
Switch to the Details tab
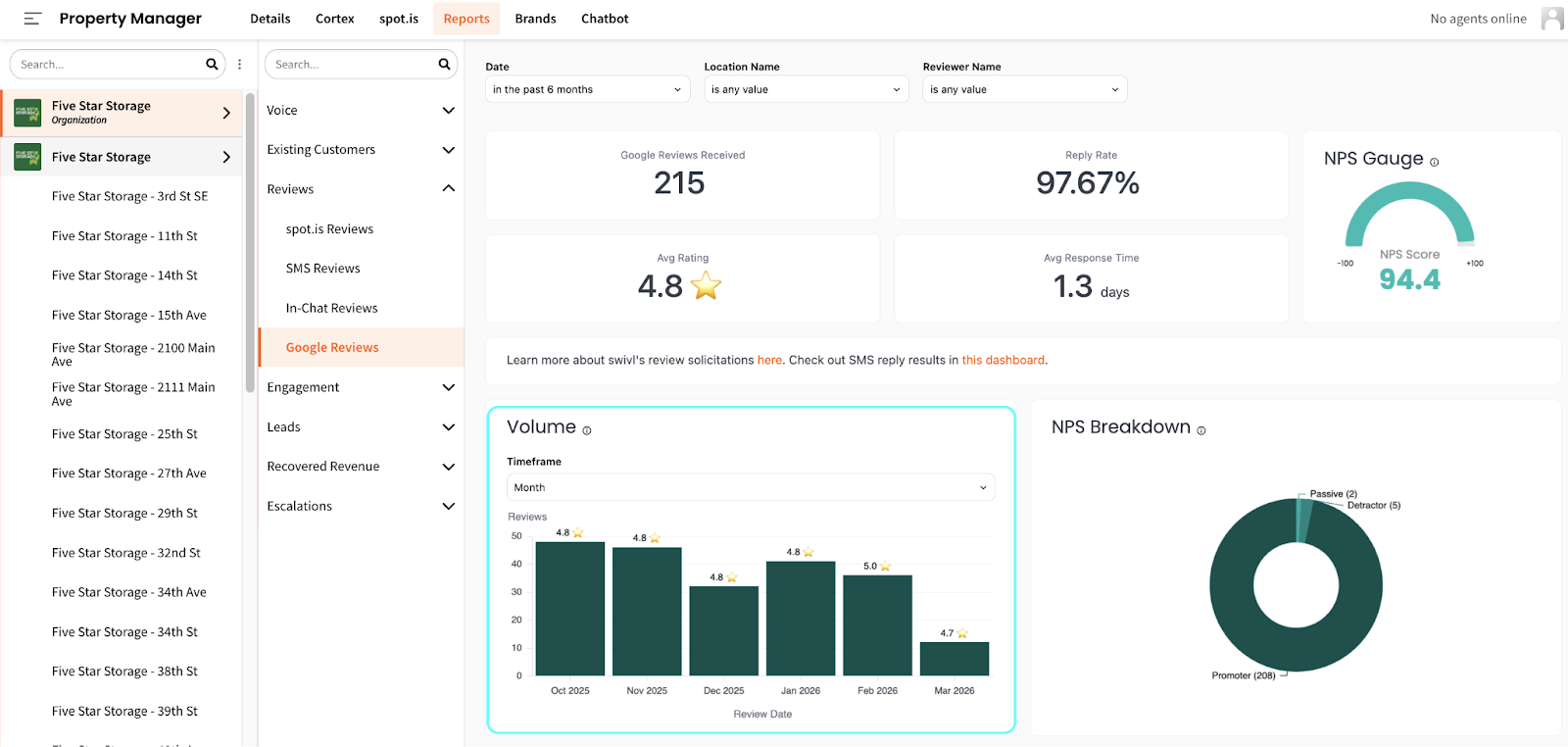click(x=270, y=19)
